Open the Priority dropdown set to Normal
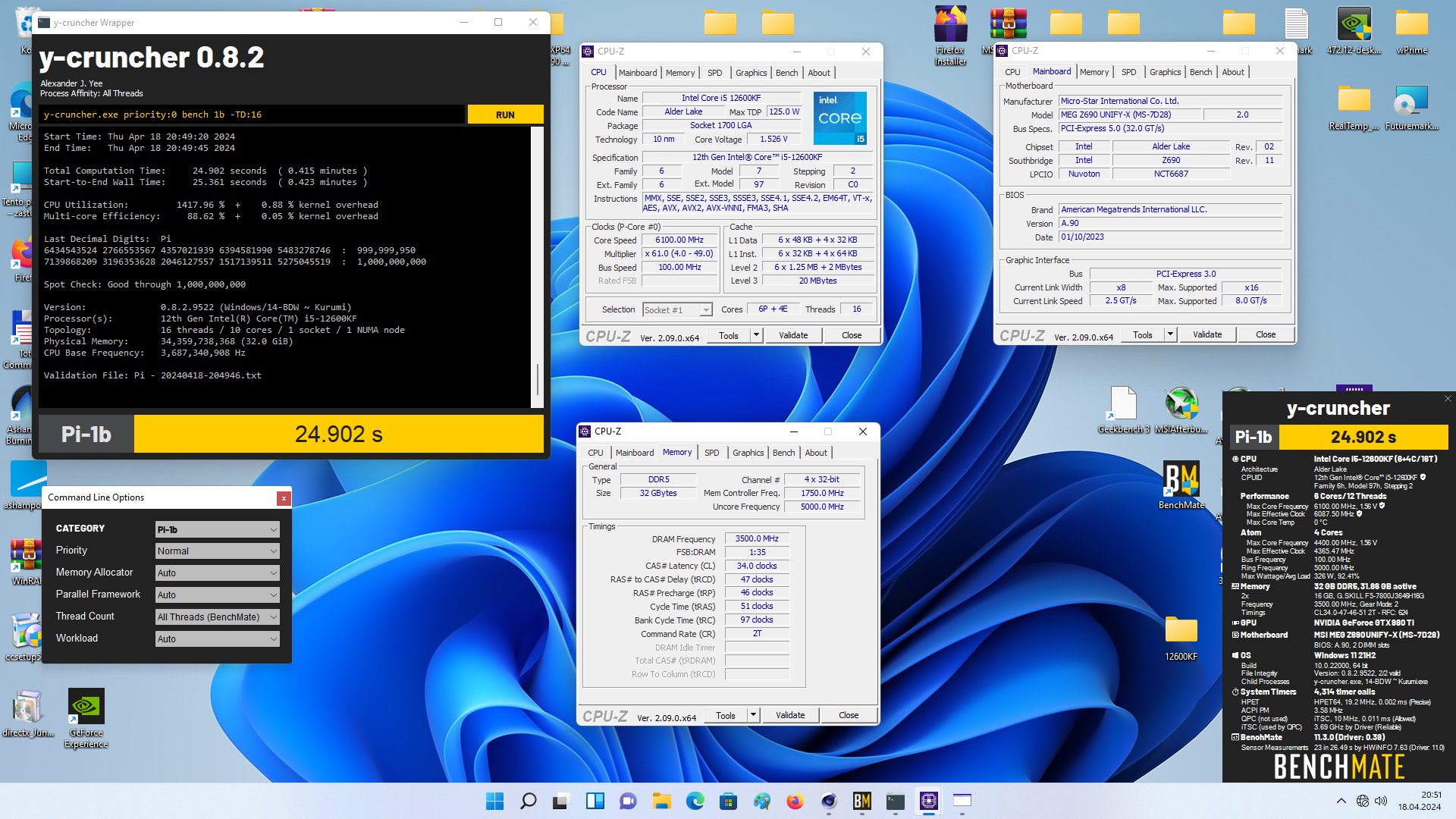 [x=217, y=551]
